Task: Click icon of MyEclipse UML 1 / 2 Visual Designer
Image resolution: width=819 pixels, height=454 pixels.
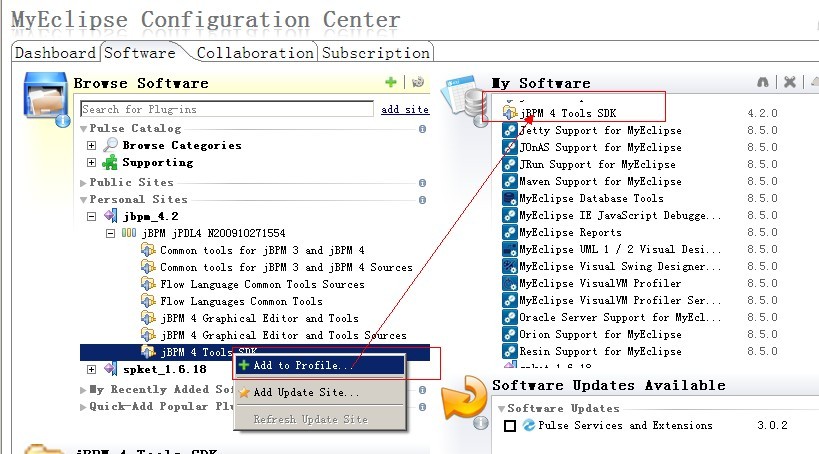Action: point(509,249)
